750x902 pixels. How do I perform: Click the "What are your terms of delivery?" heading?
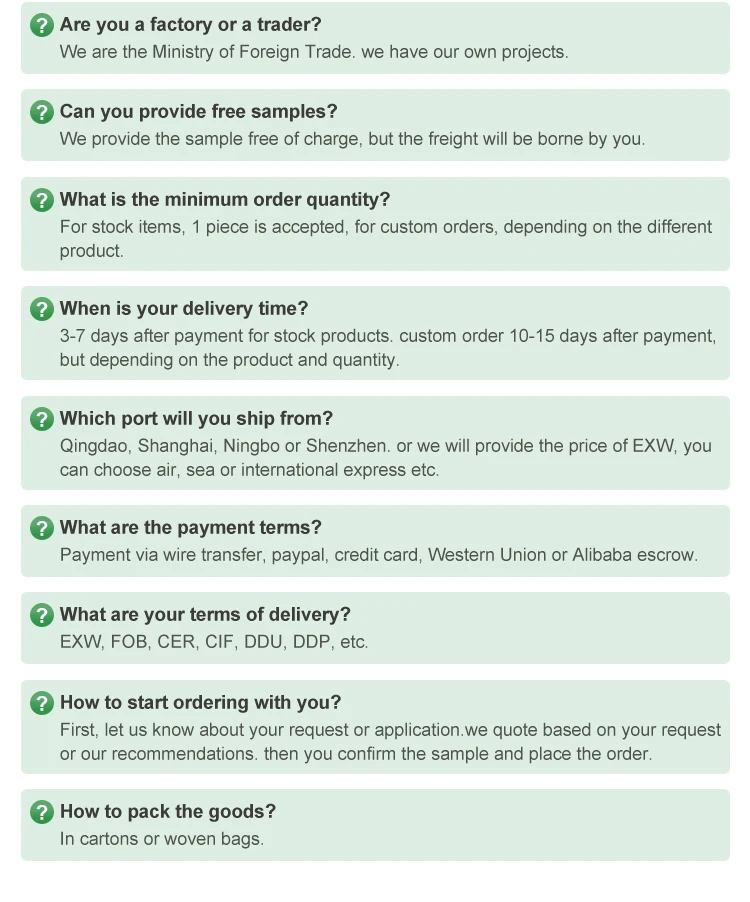205,615
